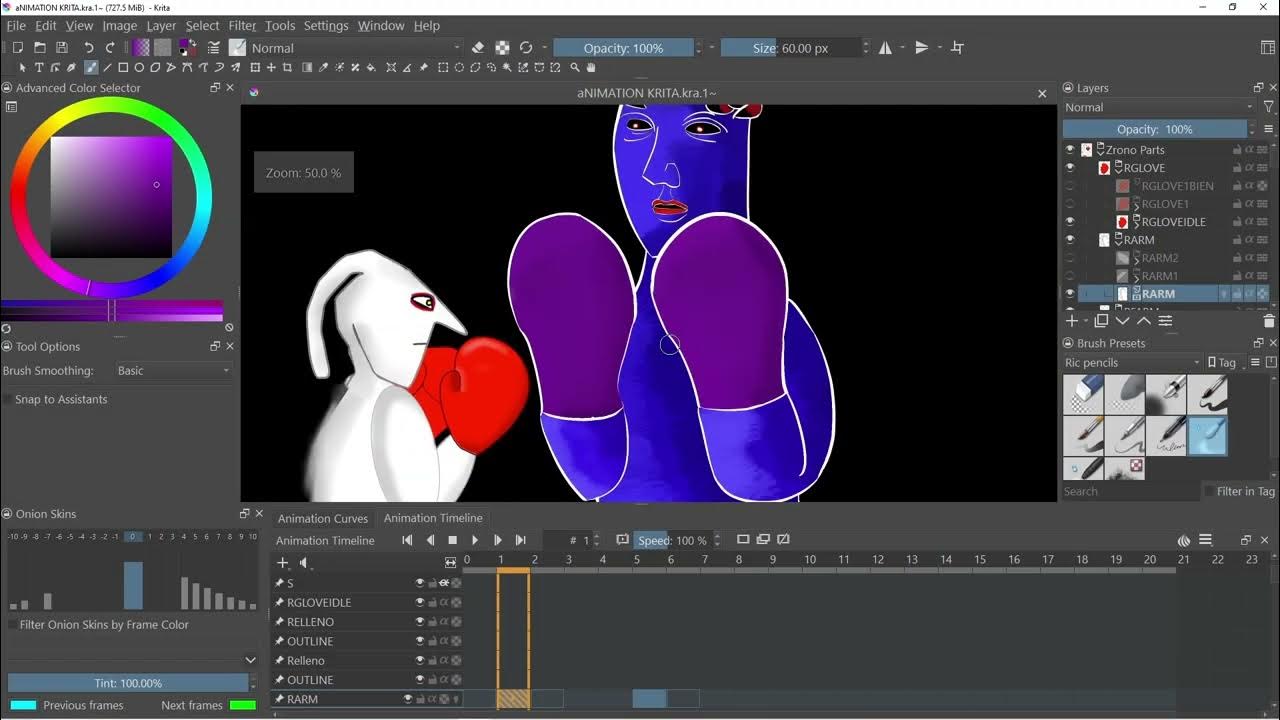Play the animation
The width and height of the screenshot is (1280, 720).
coord(475,540)
